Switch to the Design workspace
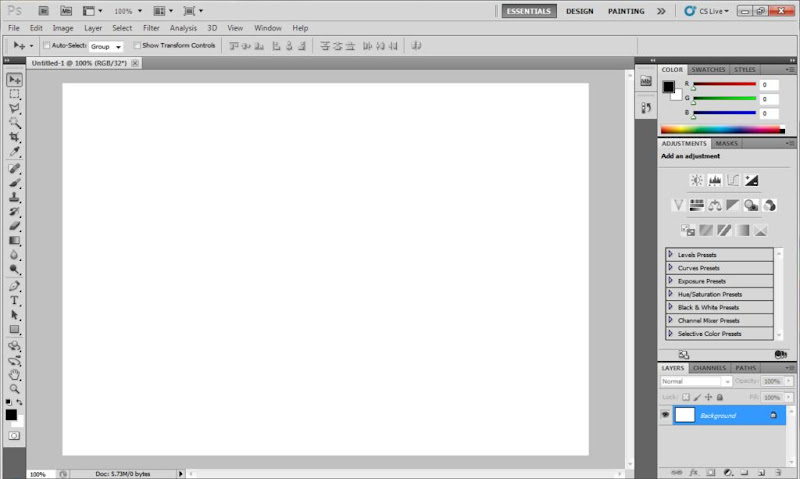Screen dimensions: 800x479 pos(580,11)
